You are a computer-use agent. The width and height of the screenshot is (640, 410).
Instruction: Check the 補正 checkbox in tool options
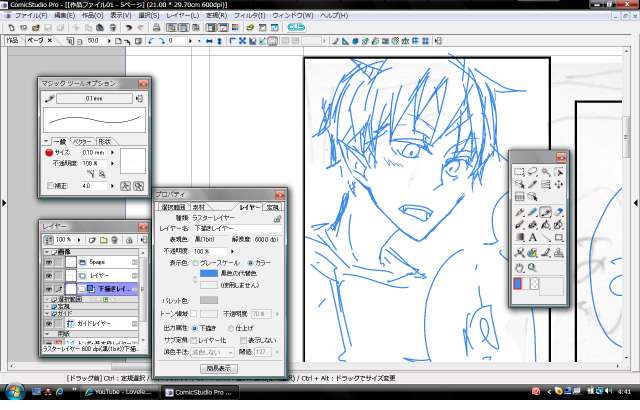50,186
